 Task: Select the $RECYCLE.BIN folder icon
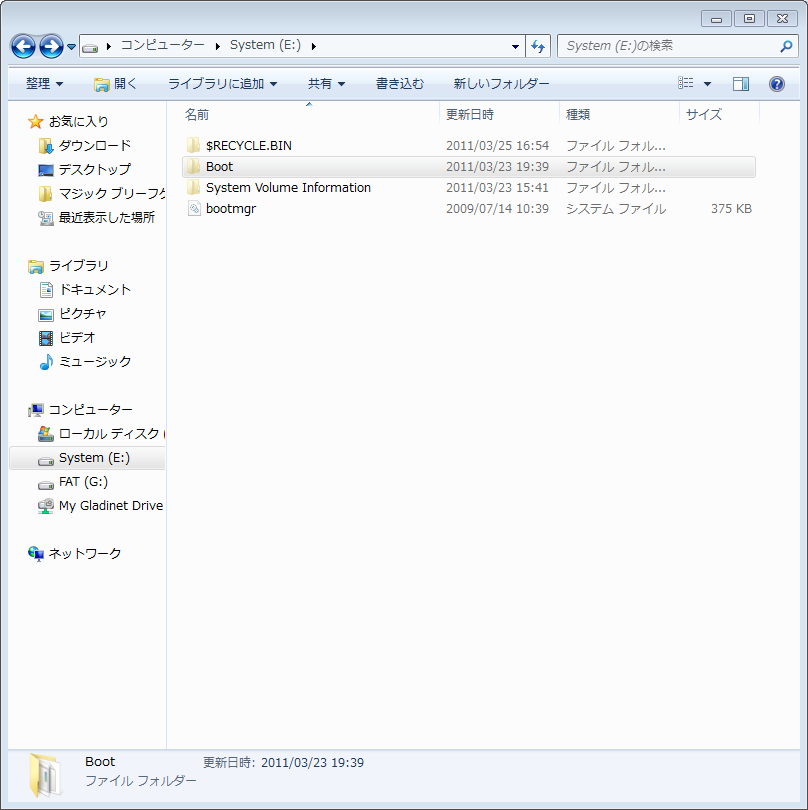coord(194,145)
